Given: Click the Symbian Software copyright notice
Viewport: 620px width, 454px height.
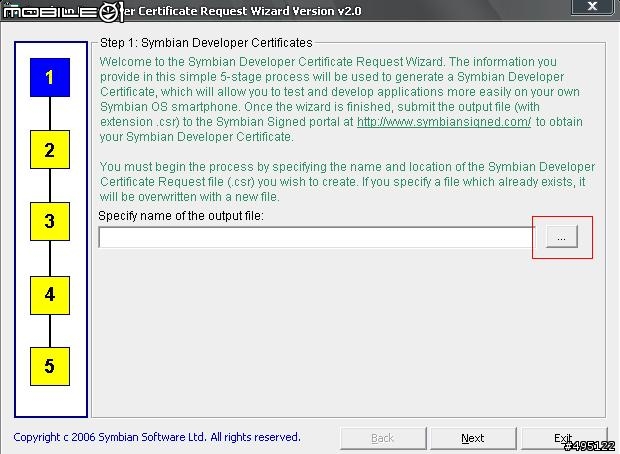Looking at the screenshot, I should click(x=157, y=437).
